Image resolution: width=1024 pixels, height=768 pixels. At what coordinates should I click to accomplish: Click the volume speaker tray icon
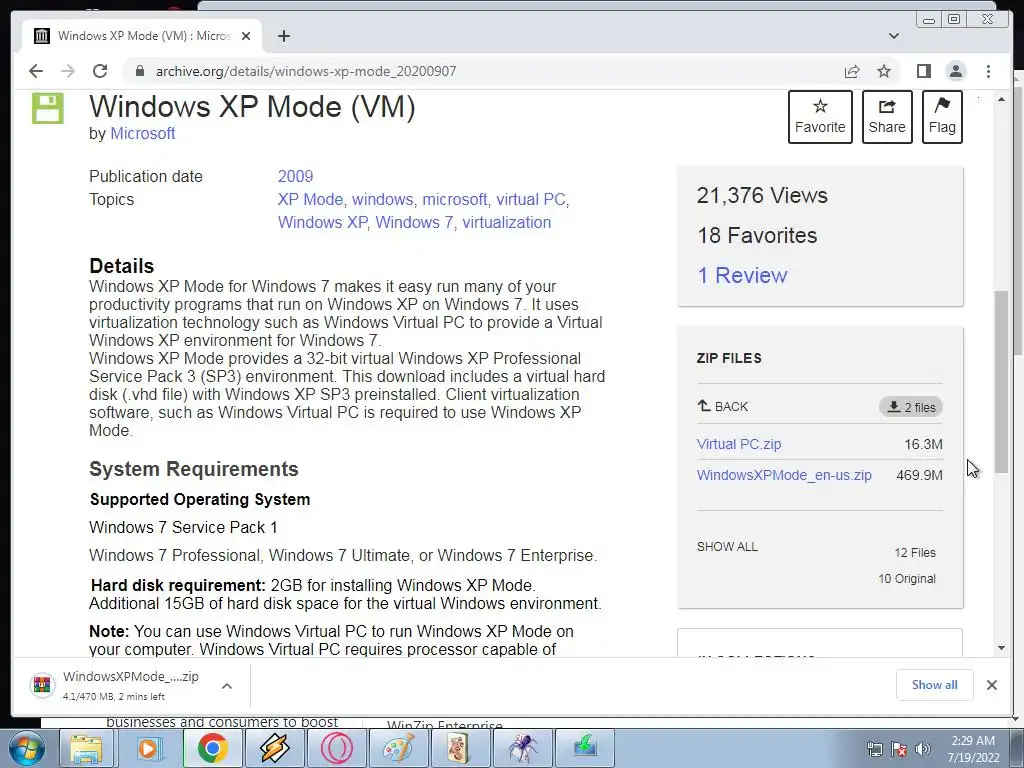pyautogui.click(x=922, y=749)
